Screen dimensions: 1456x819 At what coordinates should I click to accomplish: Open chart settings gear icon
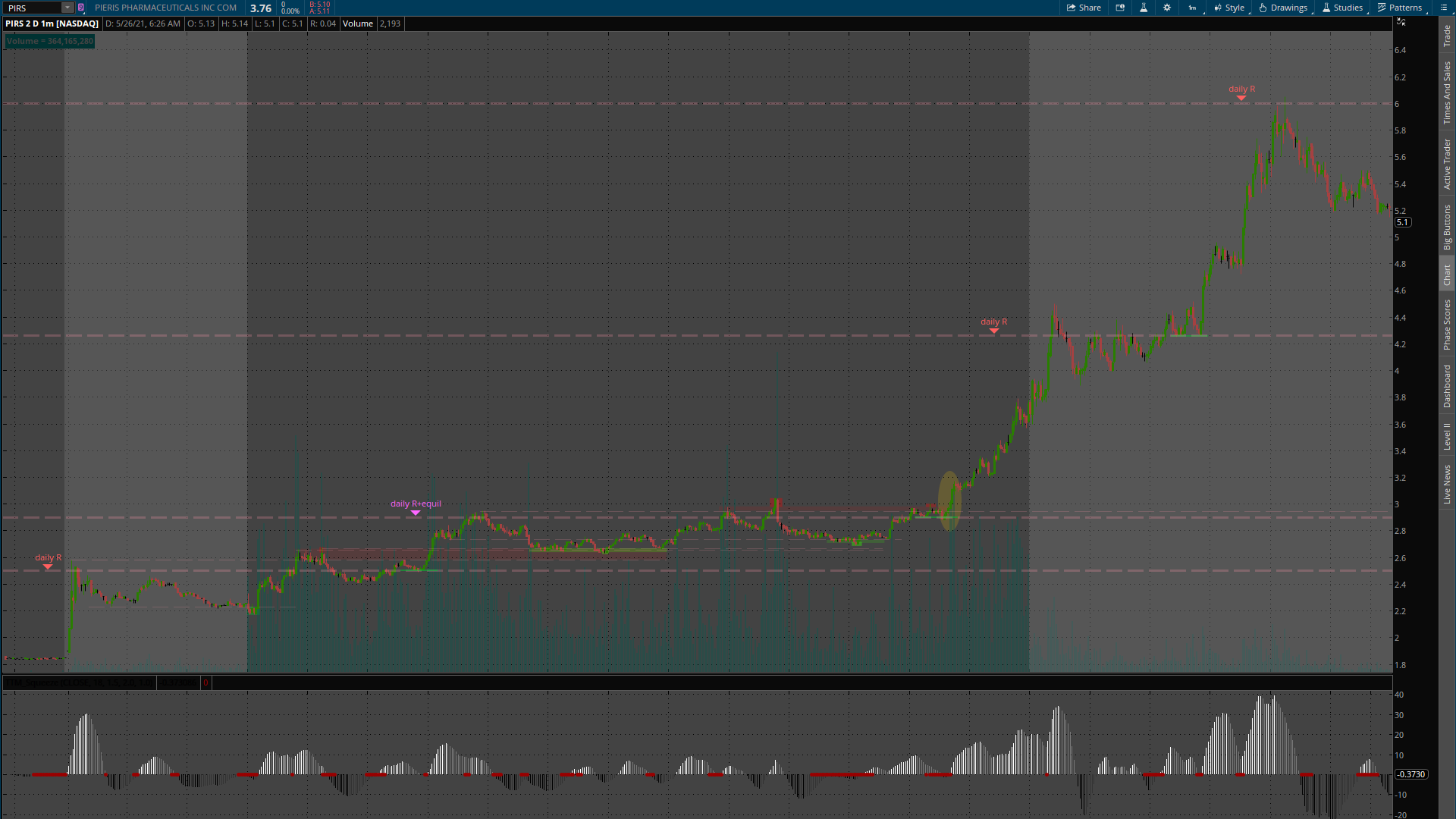point(1167,8)
